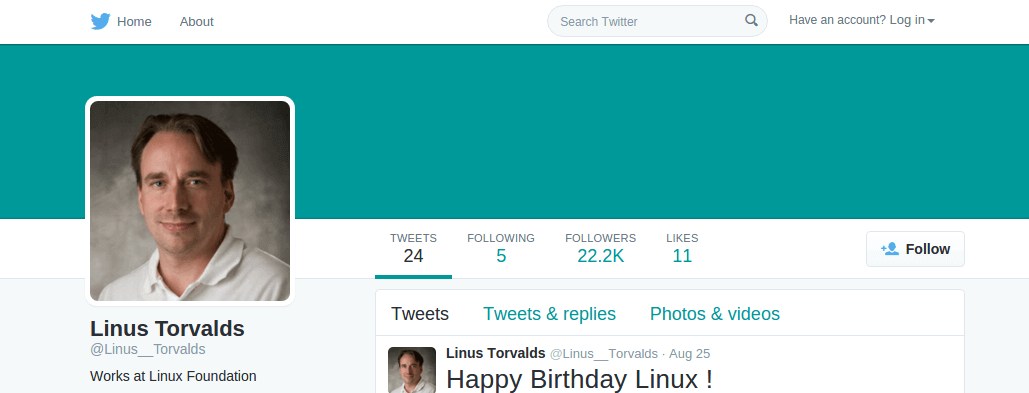Follow Linus Torvalds with the Follow button
This screenshot has height=393, width=1029.
point(915,249)
